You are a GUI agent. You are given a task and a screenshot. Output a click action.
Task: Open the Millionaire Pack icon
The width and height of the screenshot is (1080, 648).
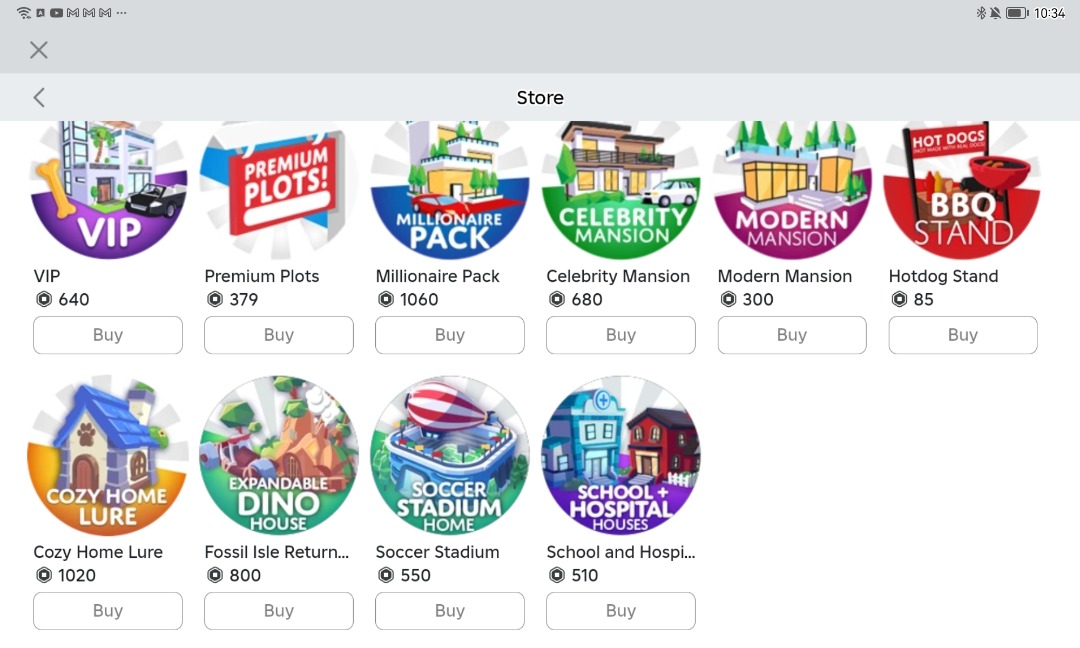(449, 190)
